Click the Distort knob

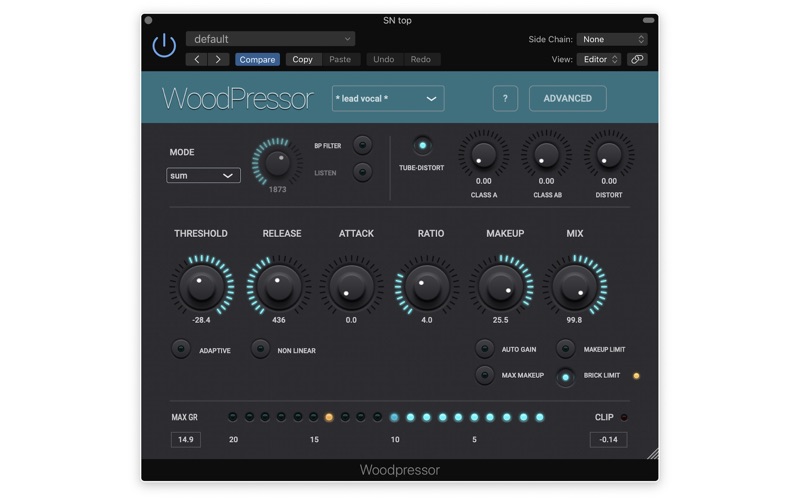[609, 155]
